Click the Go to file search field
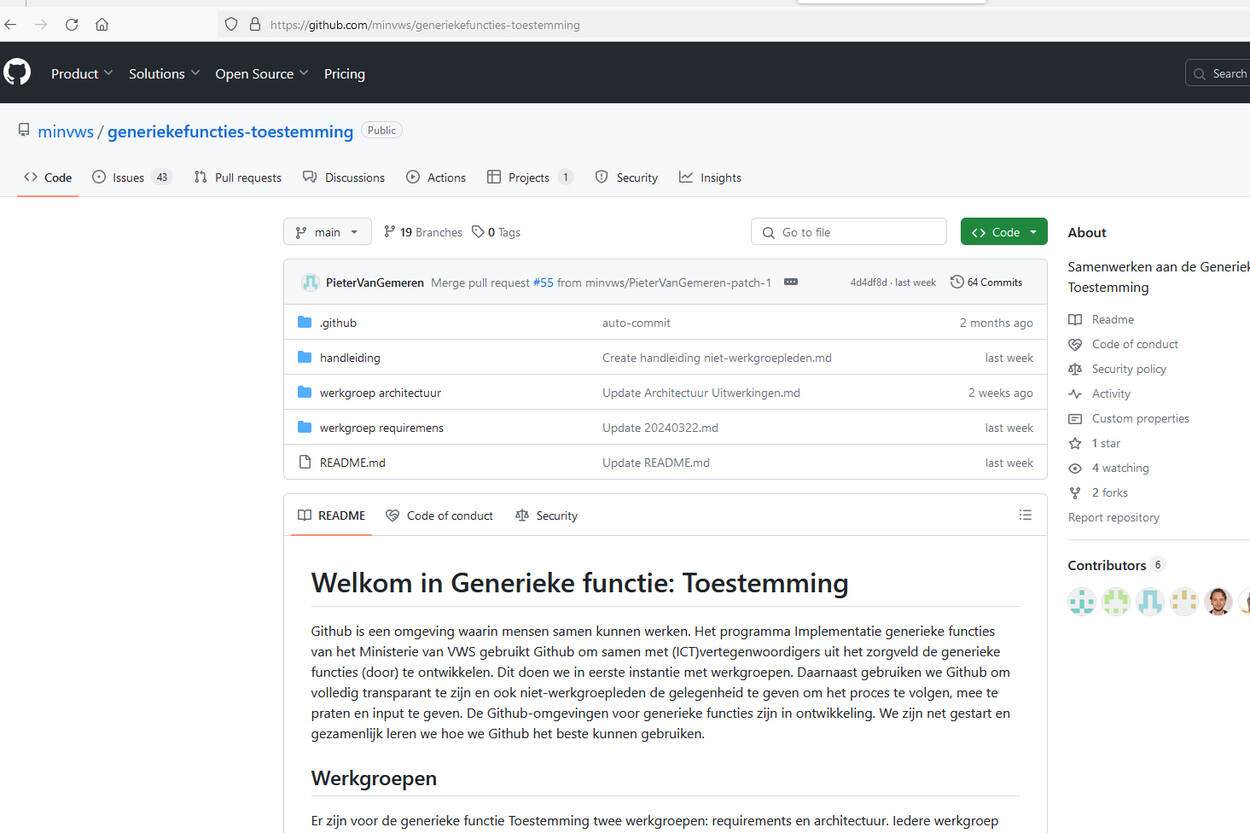1250x833 pixels. pyautogui.click(x=848, y=232)
